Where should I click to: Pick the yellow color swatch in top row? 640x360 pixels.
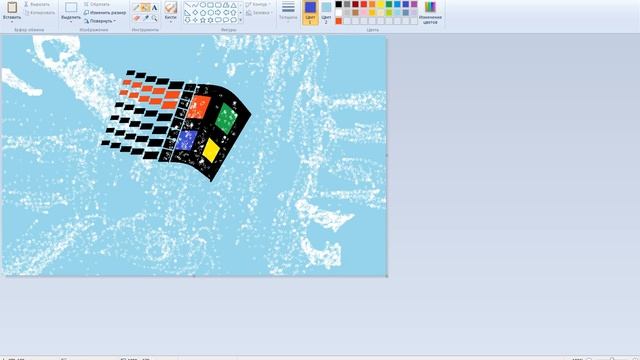(x=380, y=4)
